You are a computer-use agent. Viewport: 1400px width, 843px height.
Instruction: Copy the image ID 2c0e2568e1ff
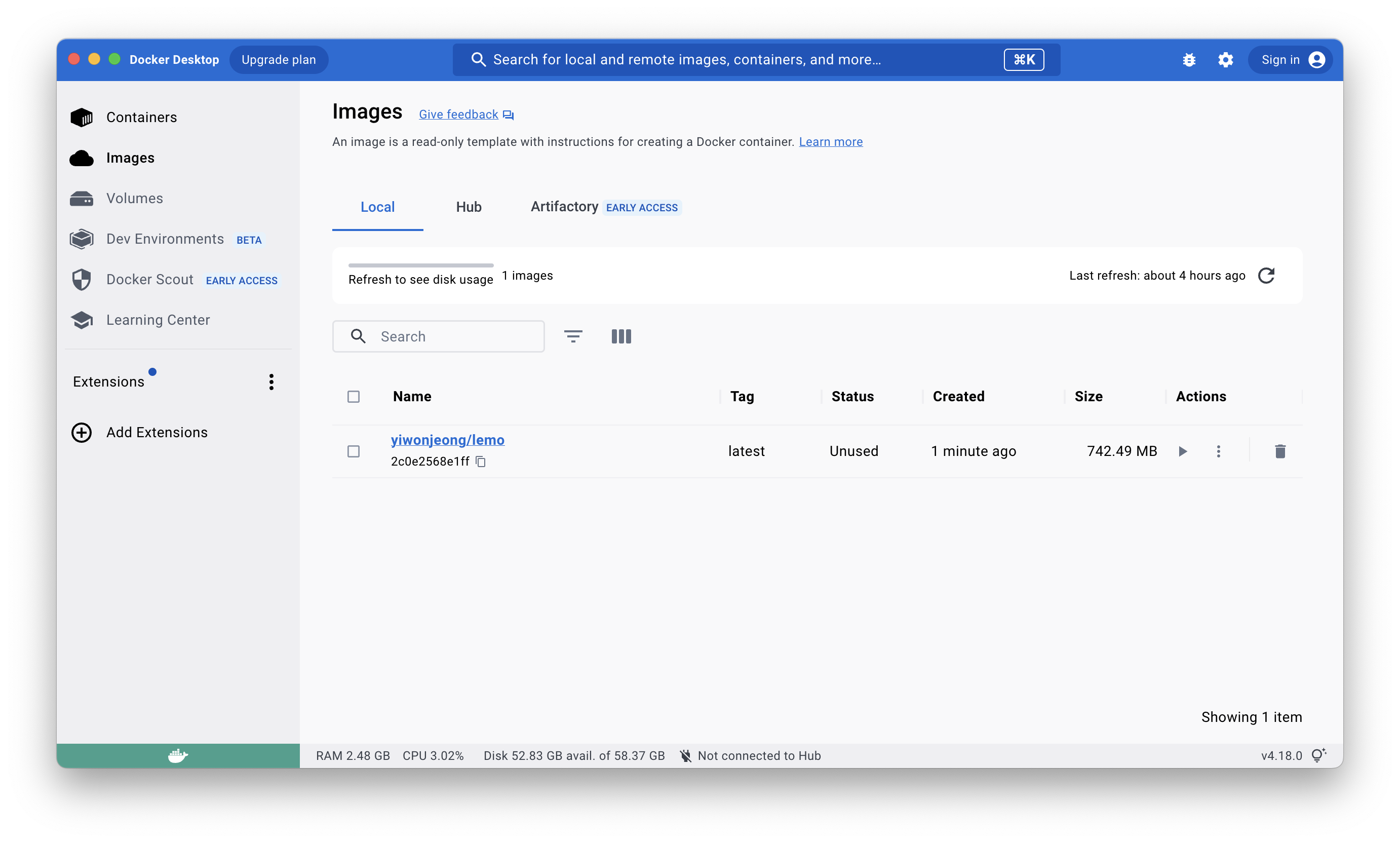click(481, 461)
